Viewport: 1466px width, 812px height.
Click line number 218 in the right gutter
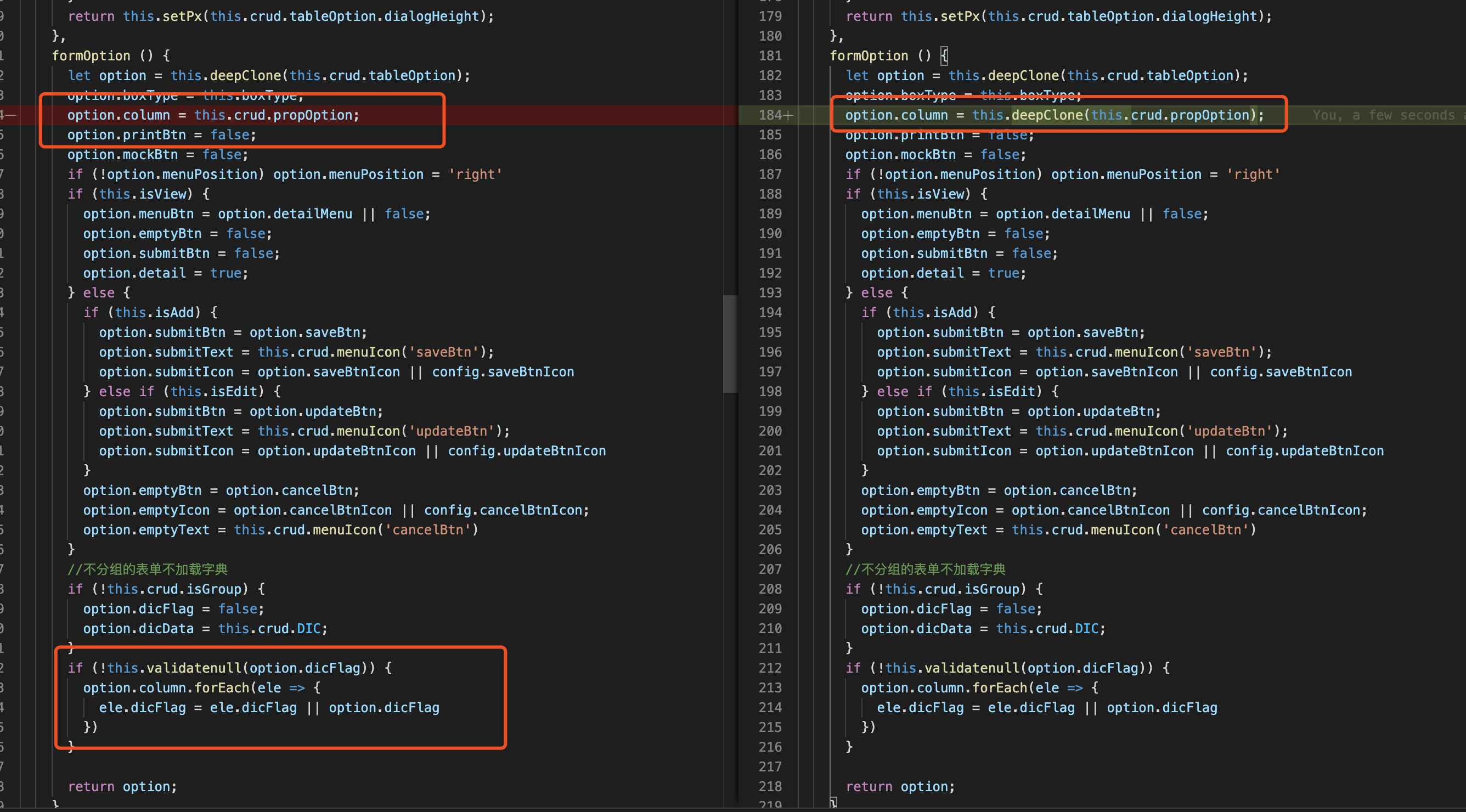(770, 787)
